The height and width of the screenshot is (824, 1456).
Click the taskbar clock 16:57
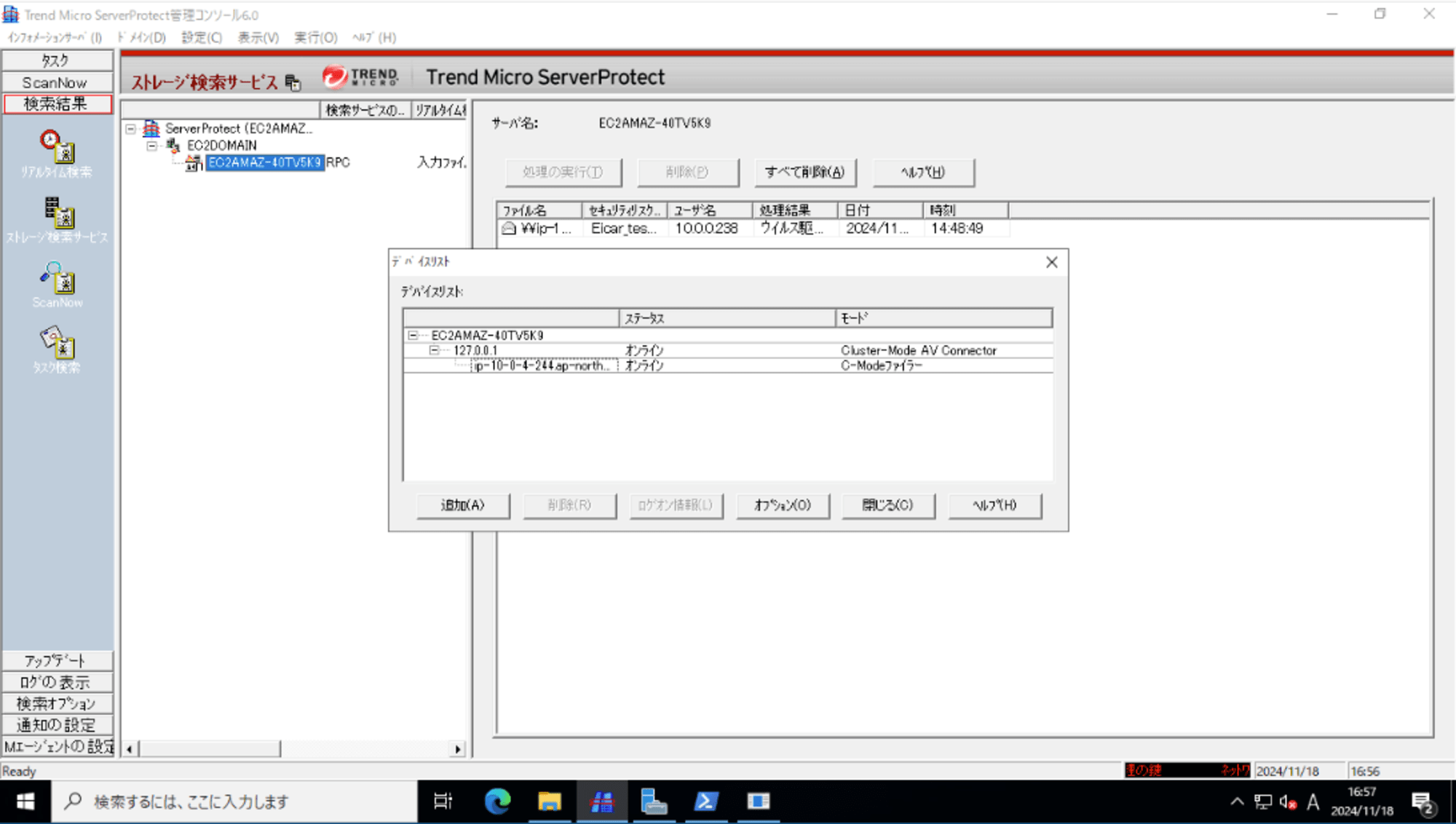coord(1361,792)
